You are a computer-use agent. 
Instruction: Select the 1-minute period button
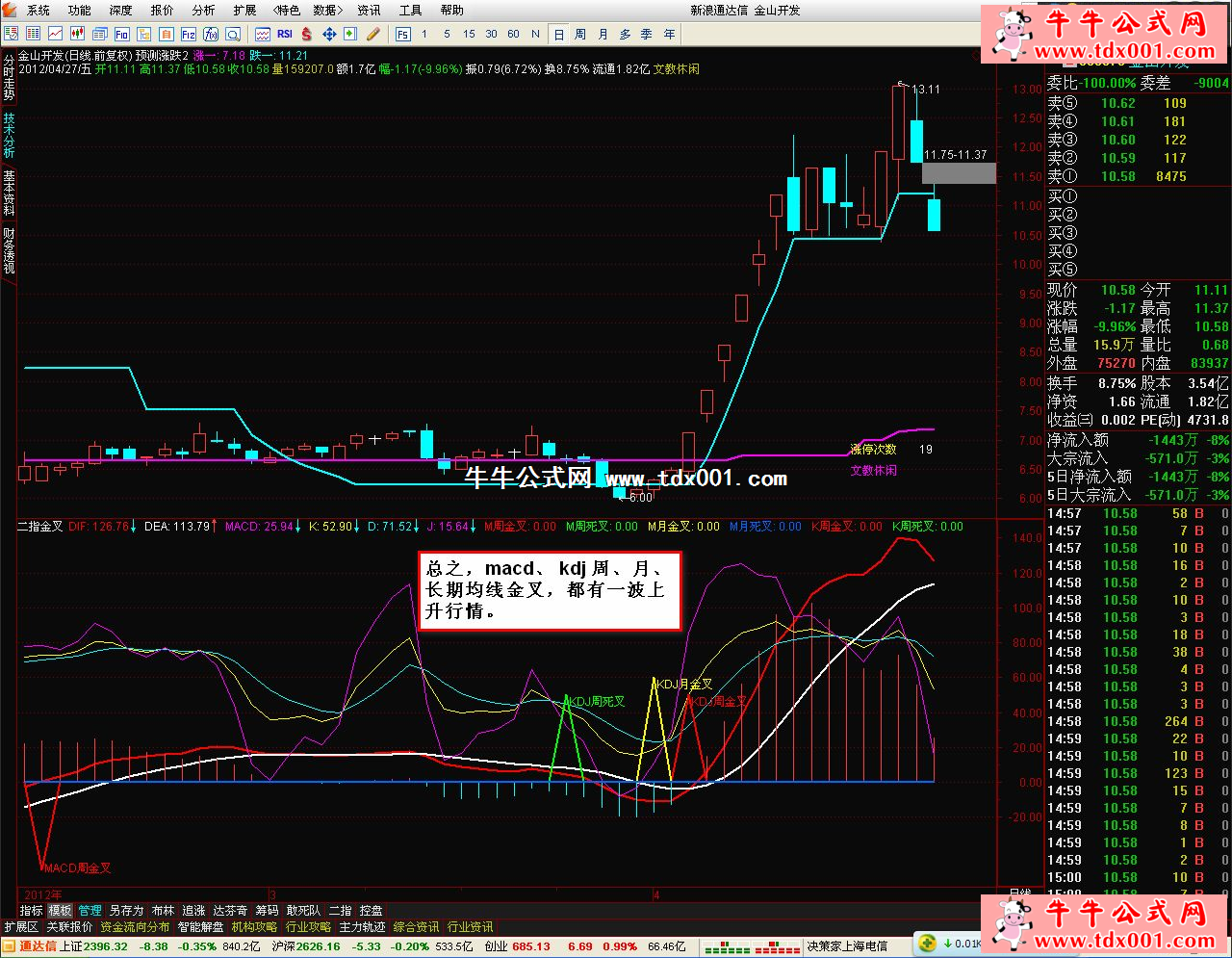424,34
